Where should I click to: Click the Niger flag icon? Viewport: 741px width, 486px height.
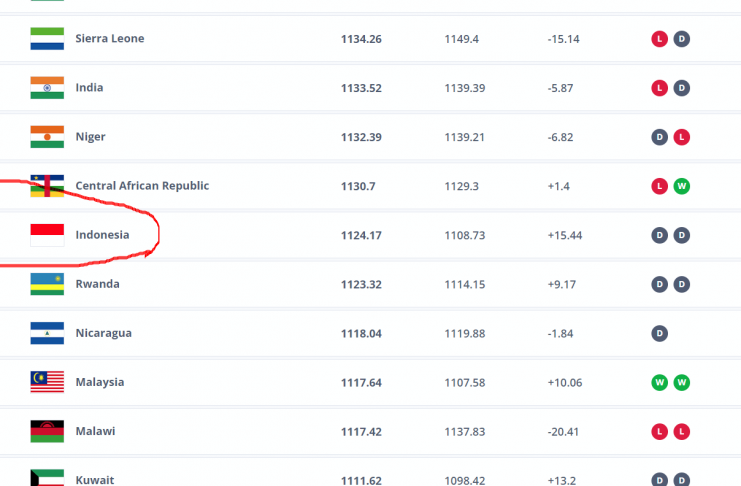click(47, 137)
